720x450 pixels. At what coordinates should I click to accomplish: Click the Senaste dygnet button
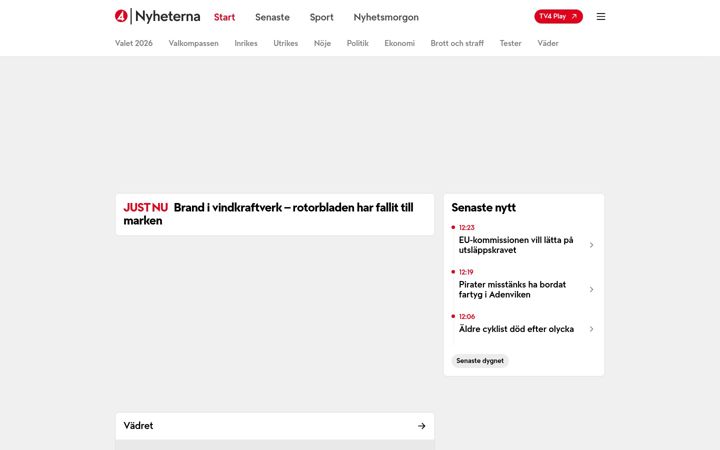tap(480, 361)
